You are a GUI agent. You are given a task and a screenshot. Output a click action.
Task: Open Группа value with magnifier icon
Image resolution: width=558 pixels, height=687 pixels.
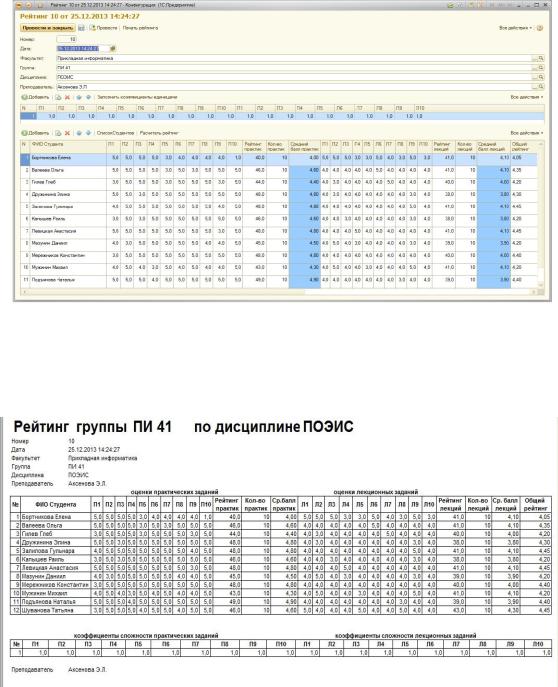[541, 68]
